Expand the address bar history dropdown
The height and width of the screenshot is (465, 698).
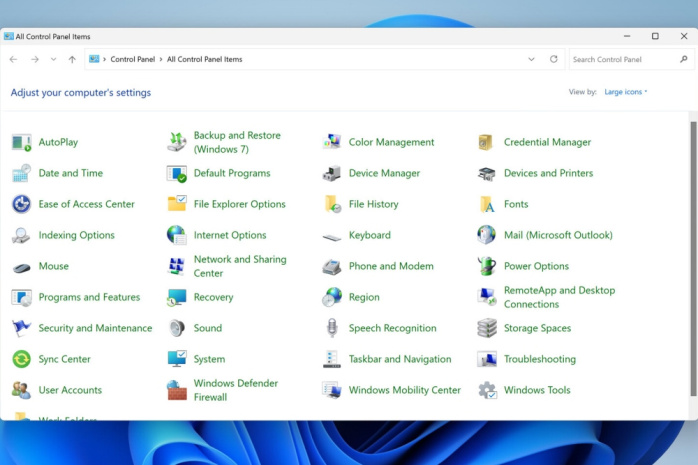(531, 59)
